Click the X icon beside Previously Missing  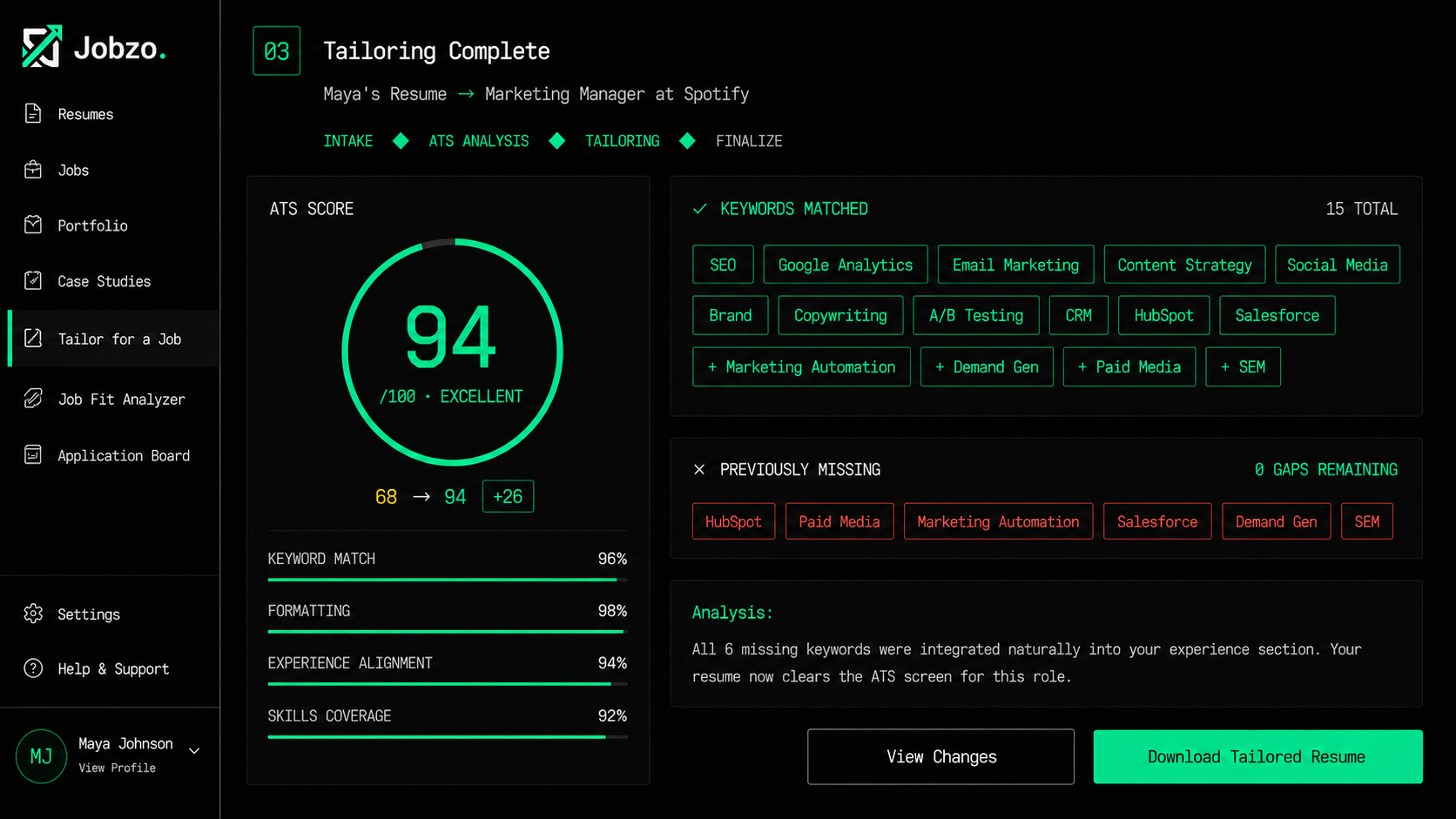(699, 469)
